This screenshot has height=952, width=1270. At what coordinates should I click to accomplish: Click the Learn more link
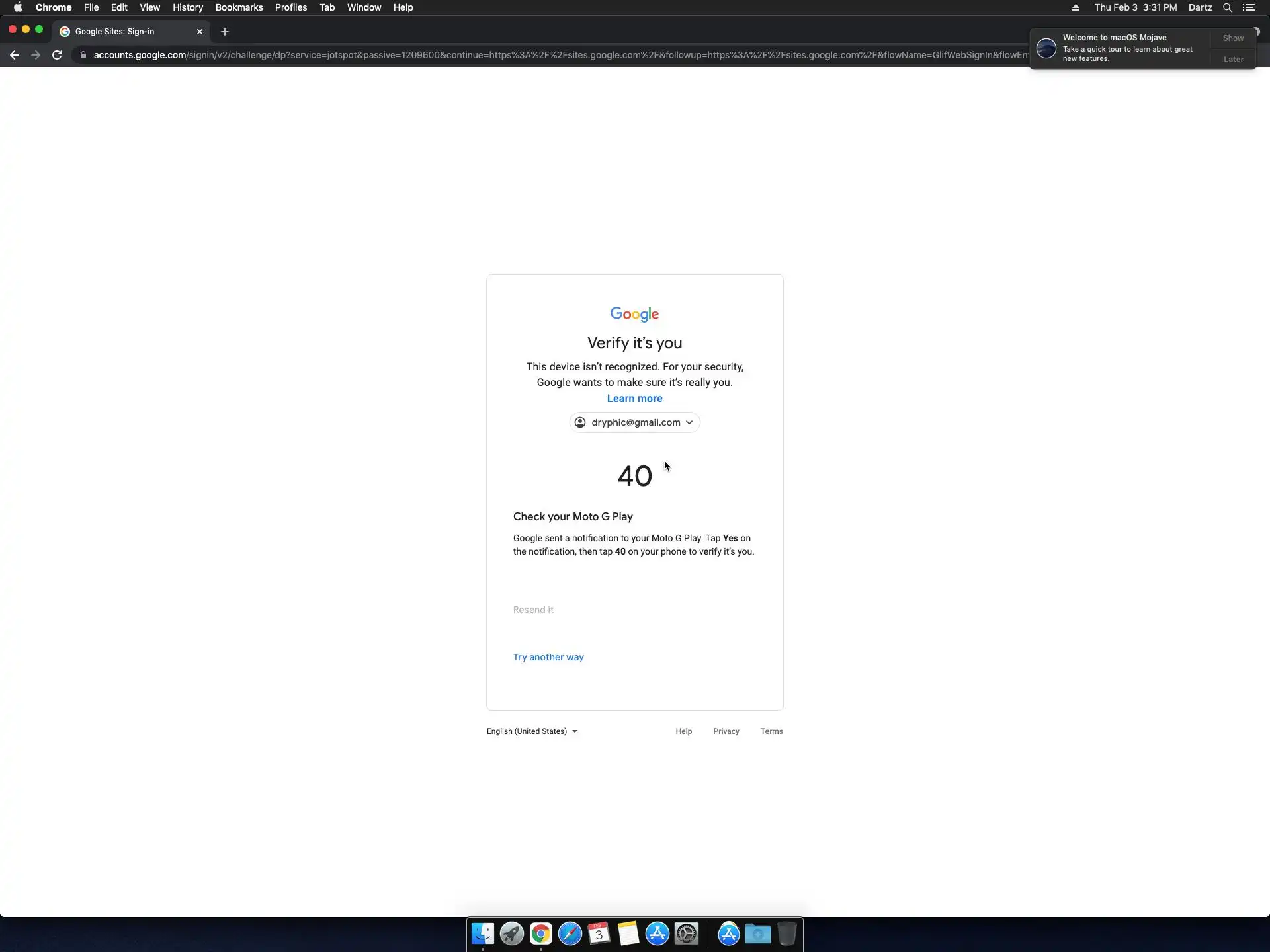click(634, 399)
